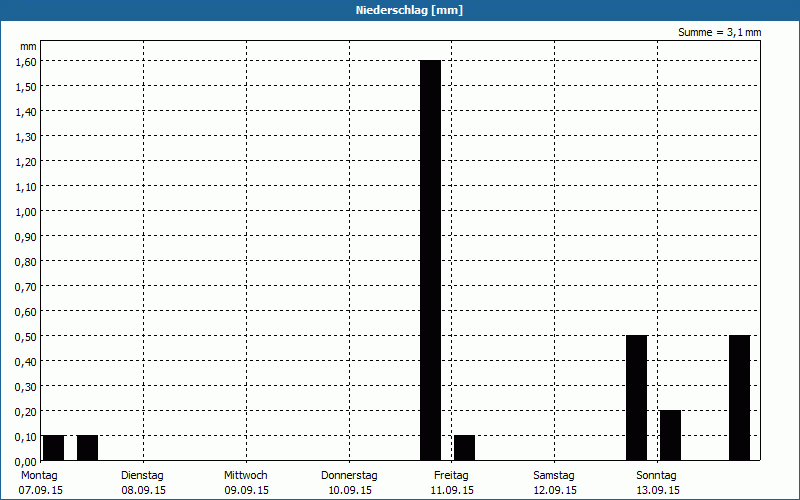Click the 0,40 y-axis value

[26, 362]
